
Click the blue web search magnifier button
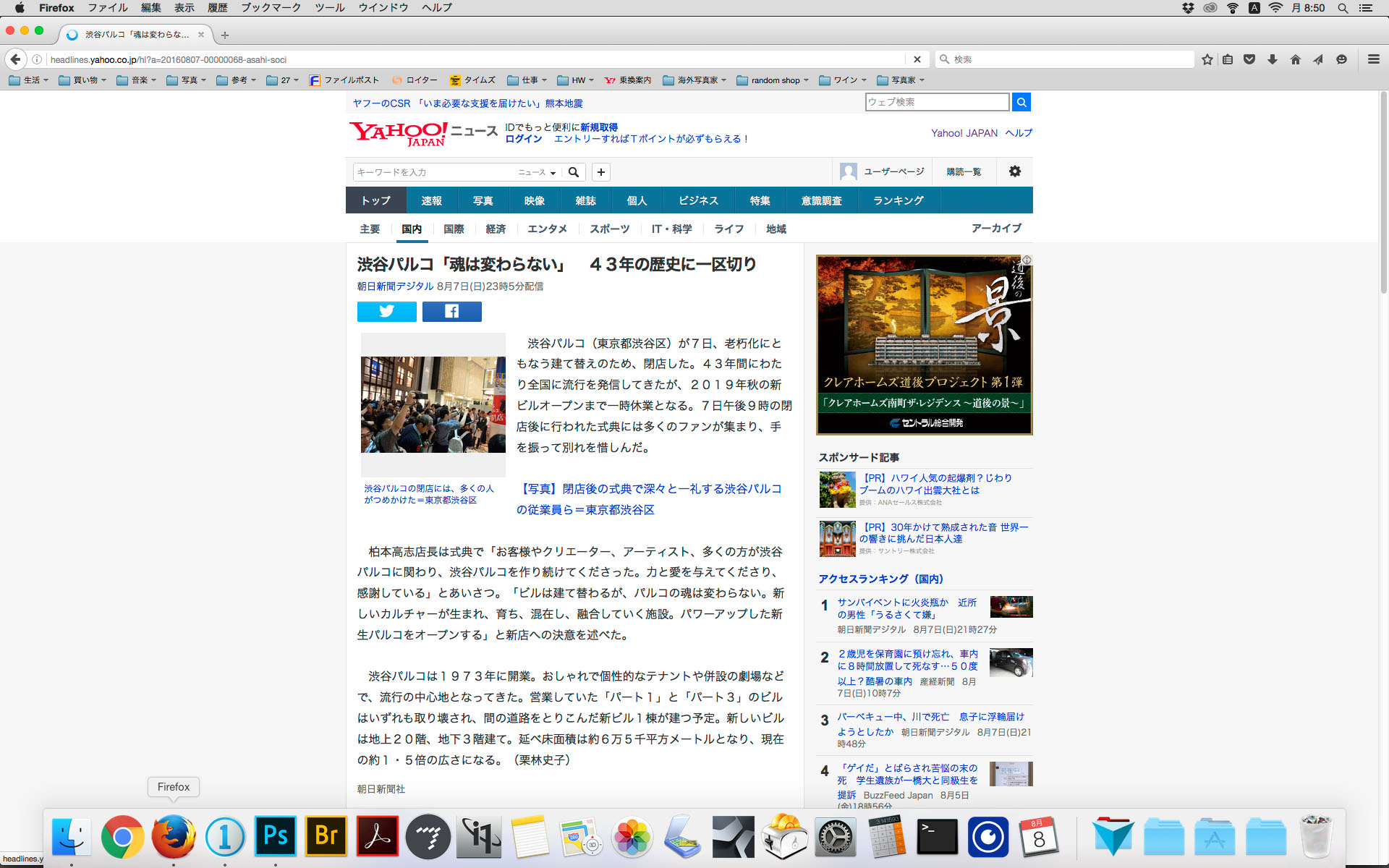coord(1021,102)
